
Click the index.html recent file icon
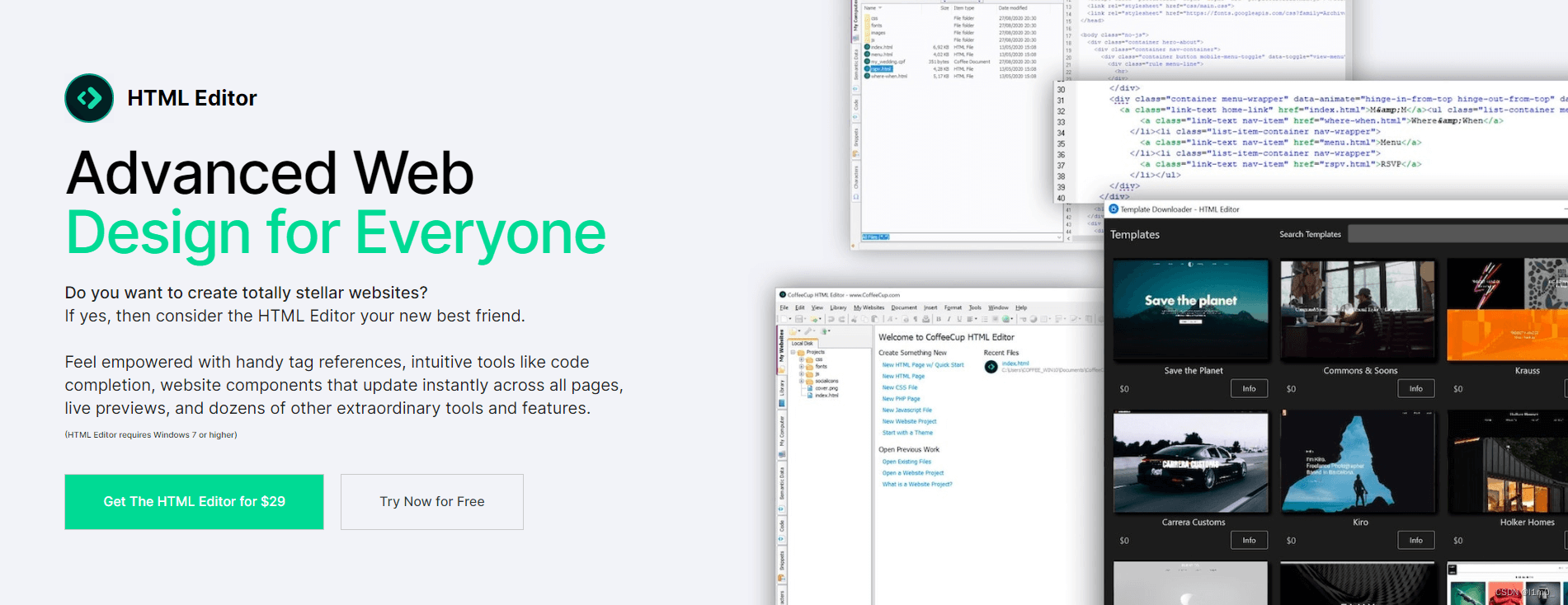tap(991, 367)
